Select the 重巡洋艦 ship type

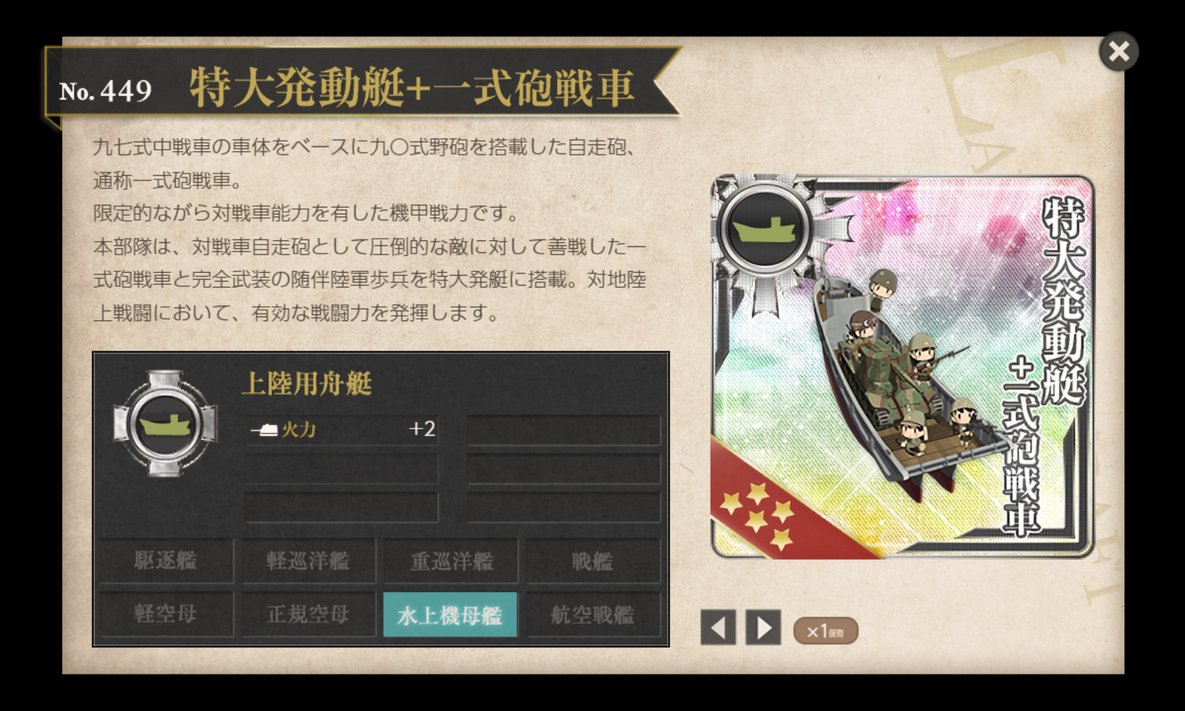point(451,561)
